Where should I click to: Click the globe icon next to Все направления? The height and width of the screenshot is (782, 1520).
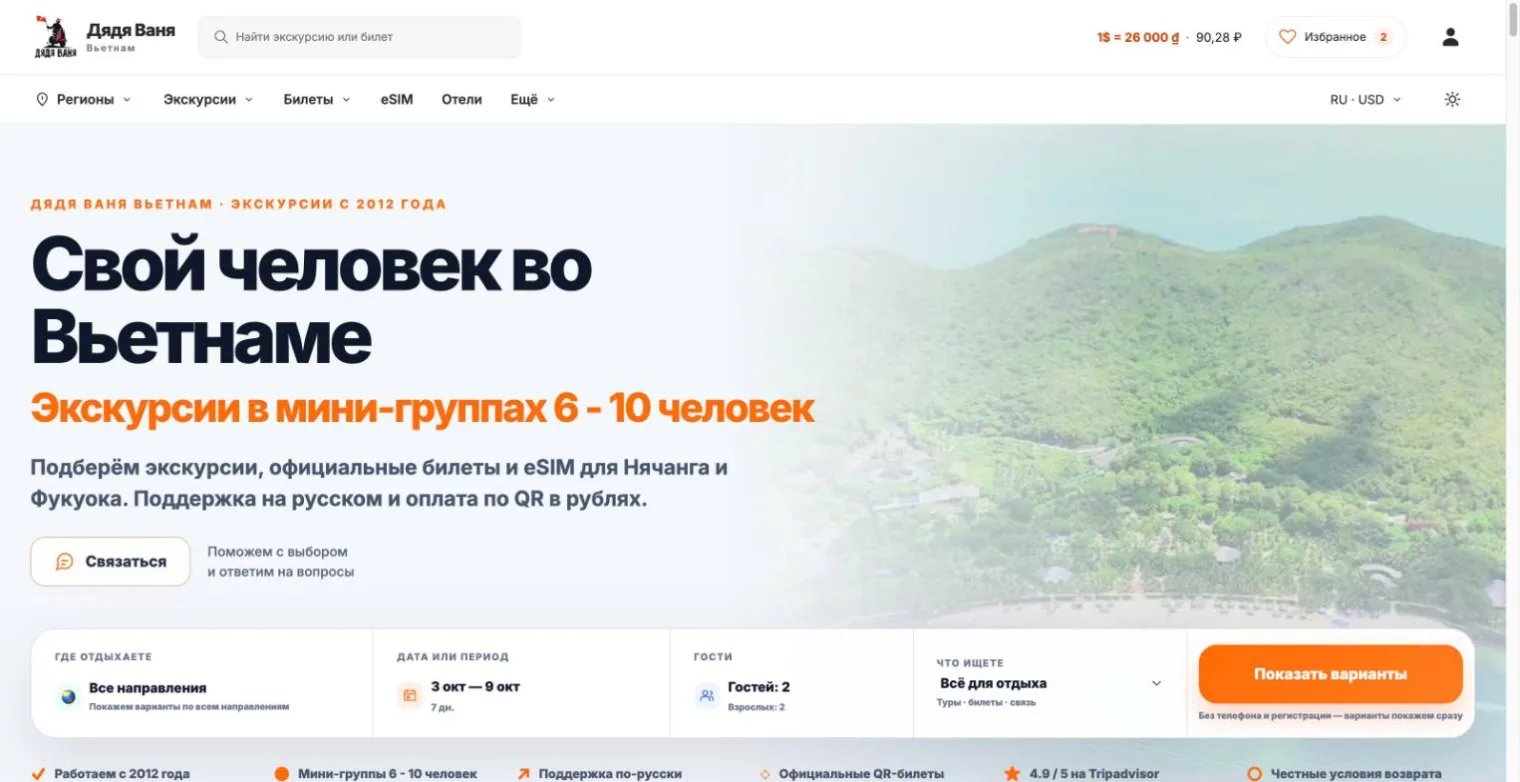click(x=69, y=696)
